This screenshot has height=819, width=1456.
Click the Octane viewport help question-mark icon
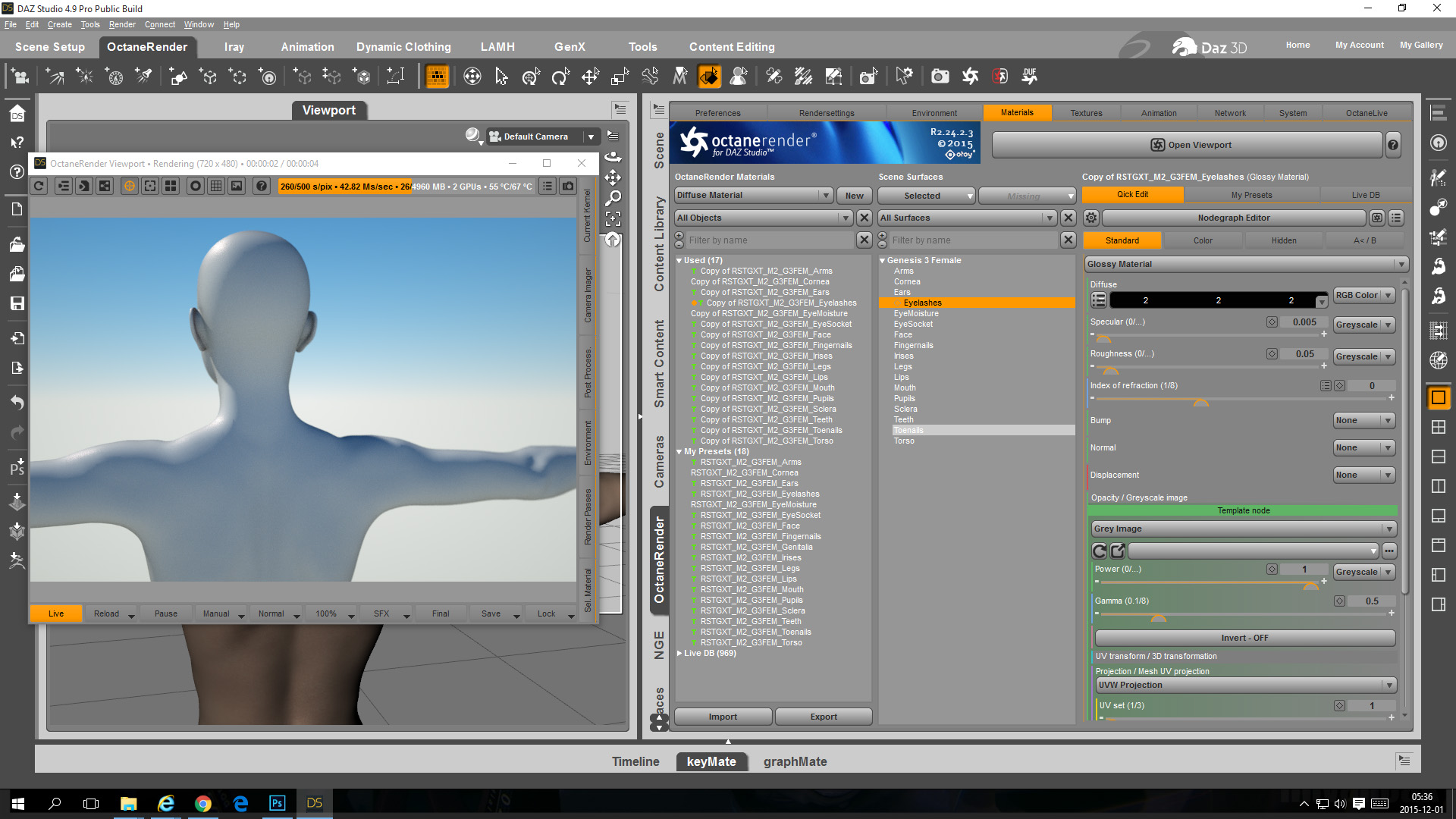point(262,187)
